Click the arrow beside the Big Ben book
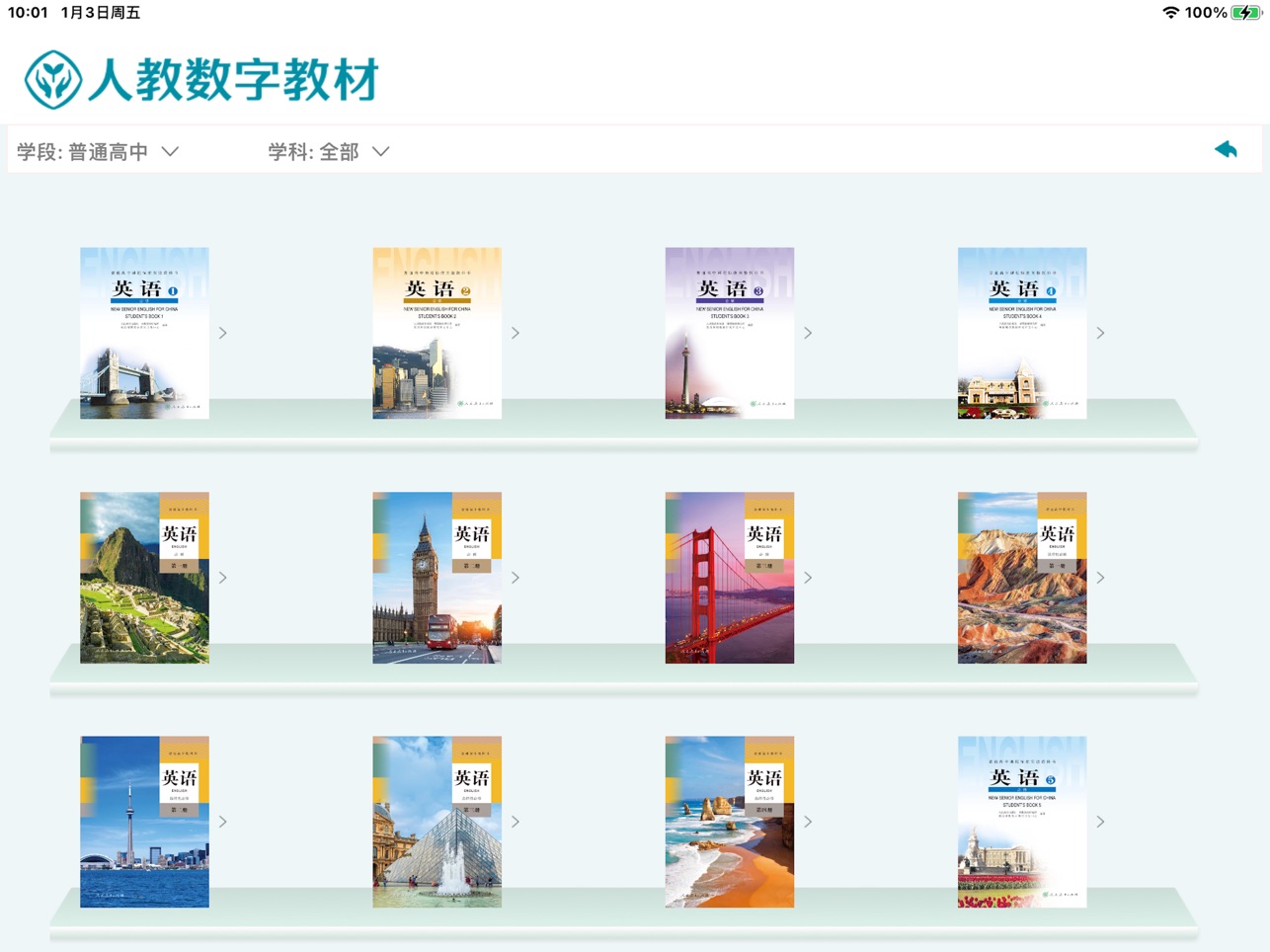 click(x=516, y=578)
